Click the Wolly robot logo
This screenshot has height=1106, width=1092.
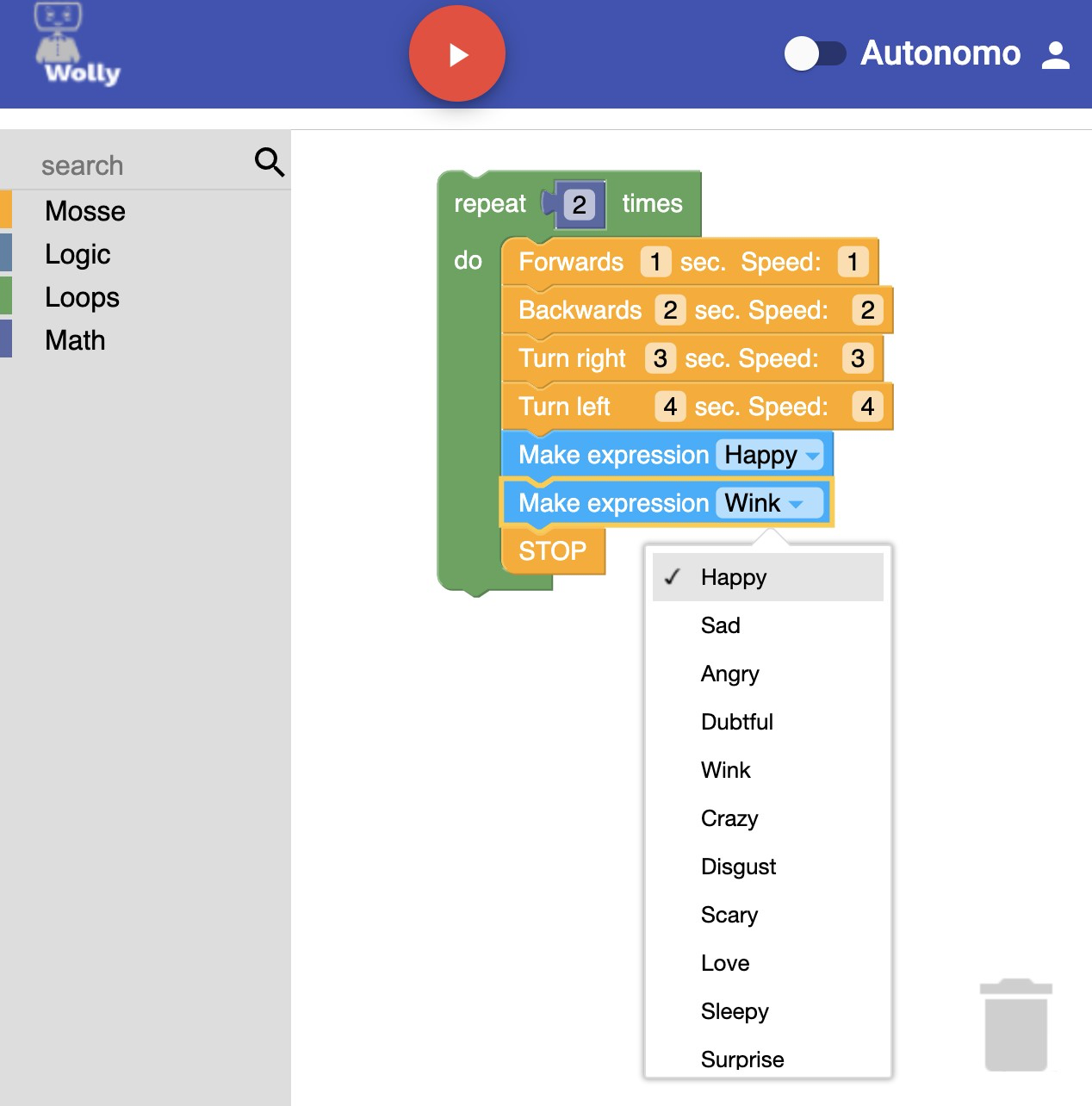click(x=78, y=45)
